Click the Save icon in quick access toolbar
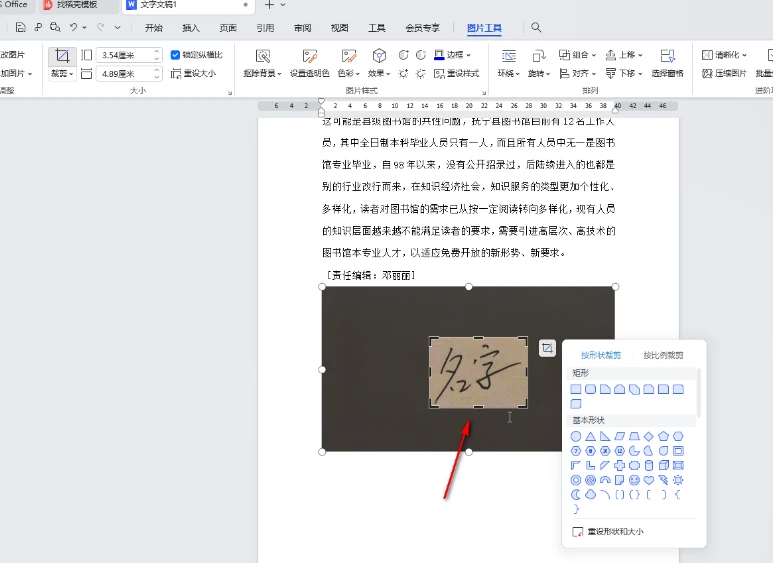Screen dimensions: 773x563 click(x=20, y=27)
